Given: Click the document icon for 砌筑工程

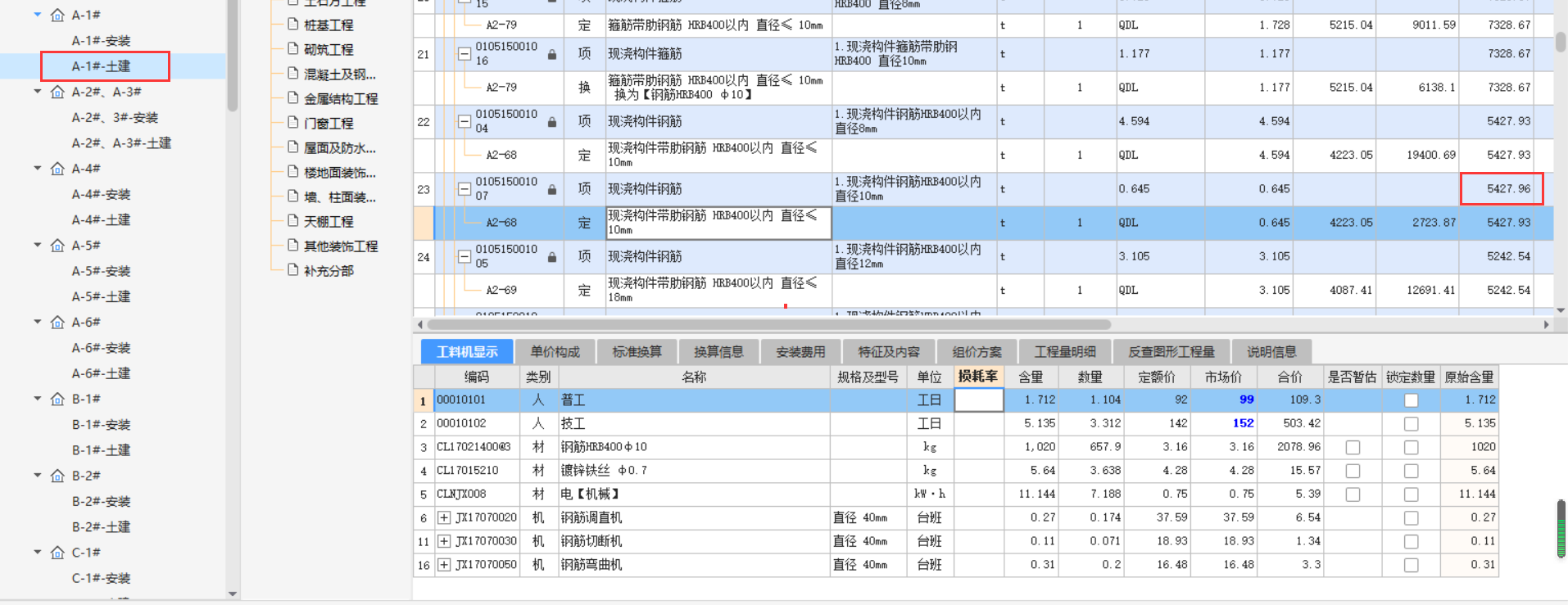Looking at the screenshot, I should click(293, 49).
